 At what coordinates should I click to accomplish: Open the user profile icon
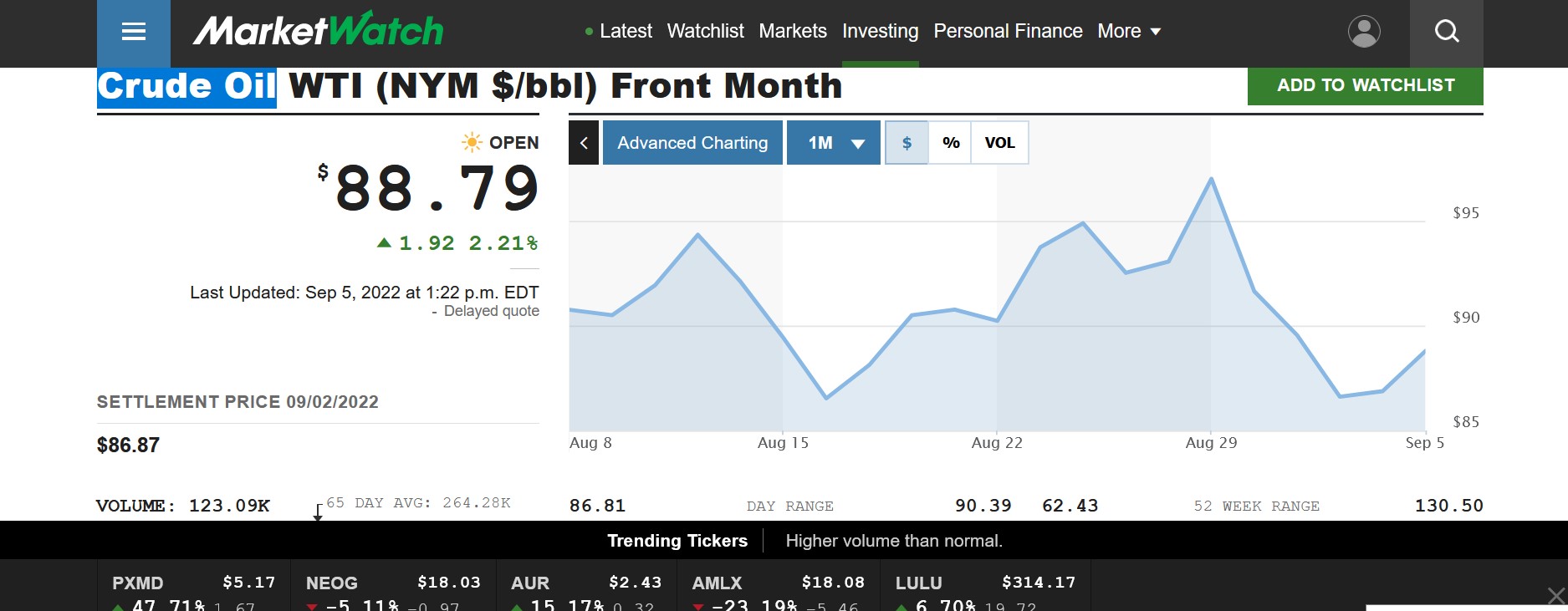click(x=1364, y=32)
